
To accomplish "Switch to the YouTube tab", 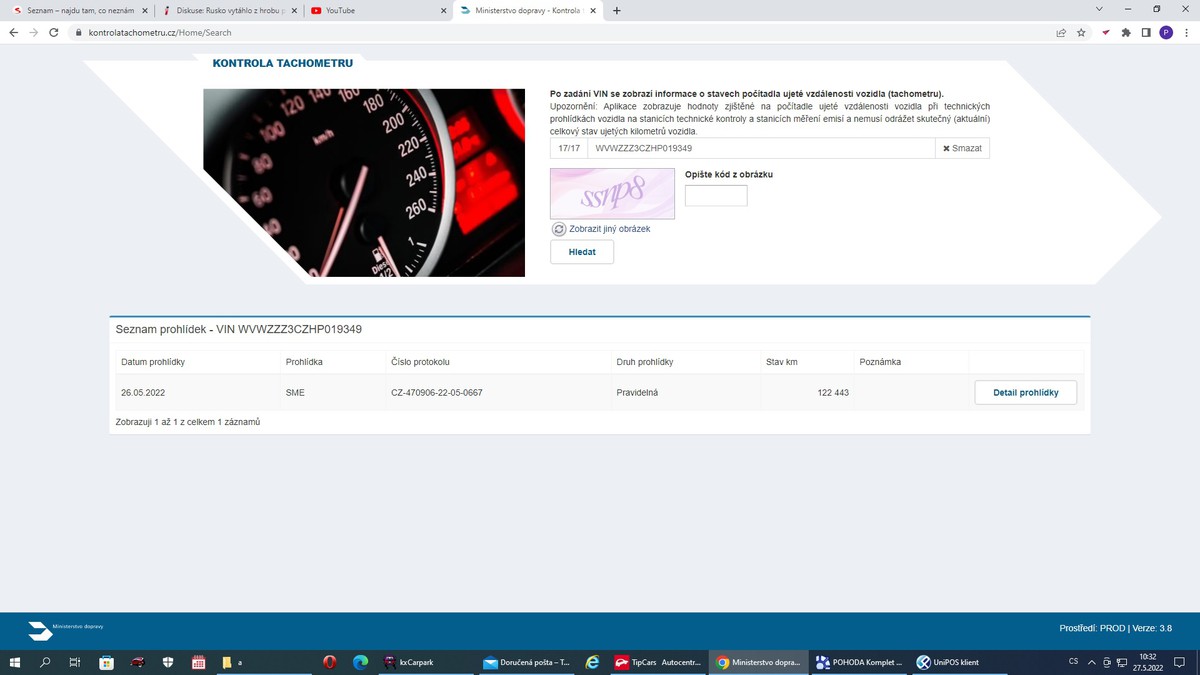I will [375, 11].
